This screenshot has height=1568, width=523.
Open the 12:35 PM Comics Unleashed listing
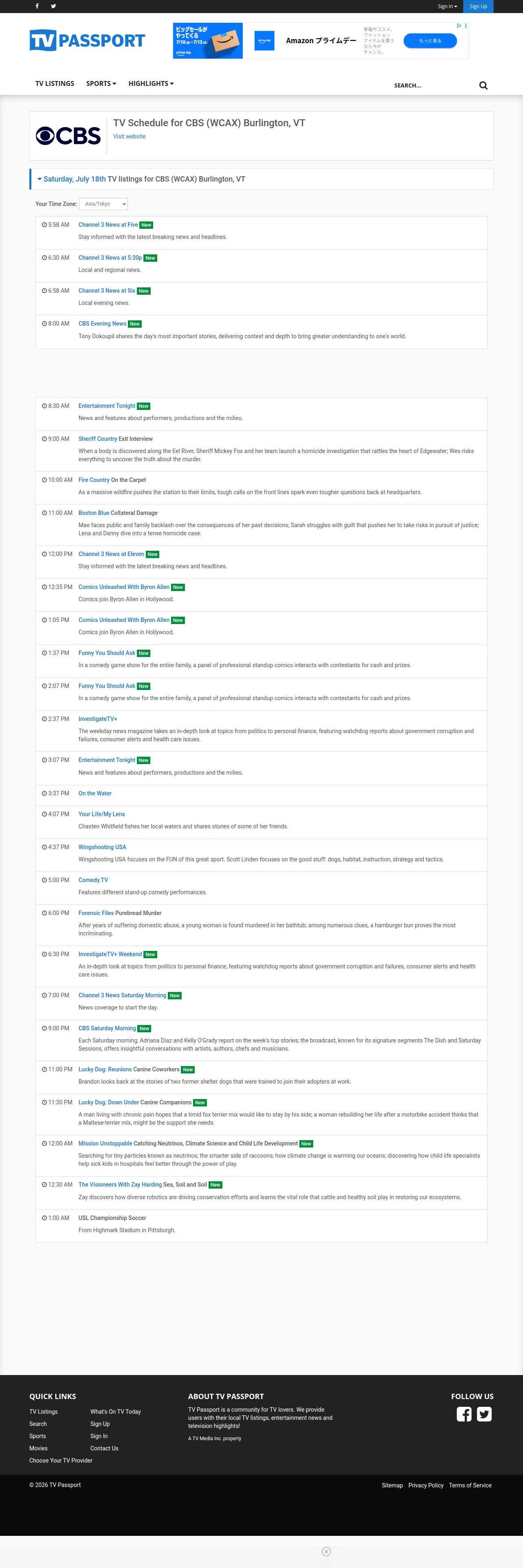(124, 587)
